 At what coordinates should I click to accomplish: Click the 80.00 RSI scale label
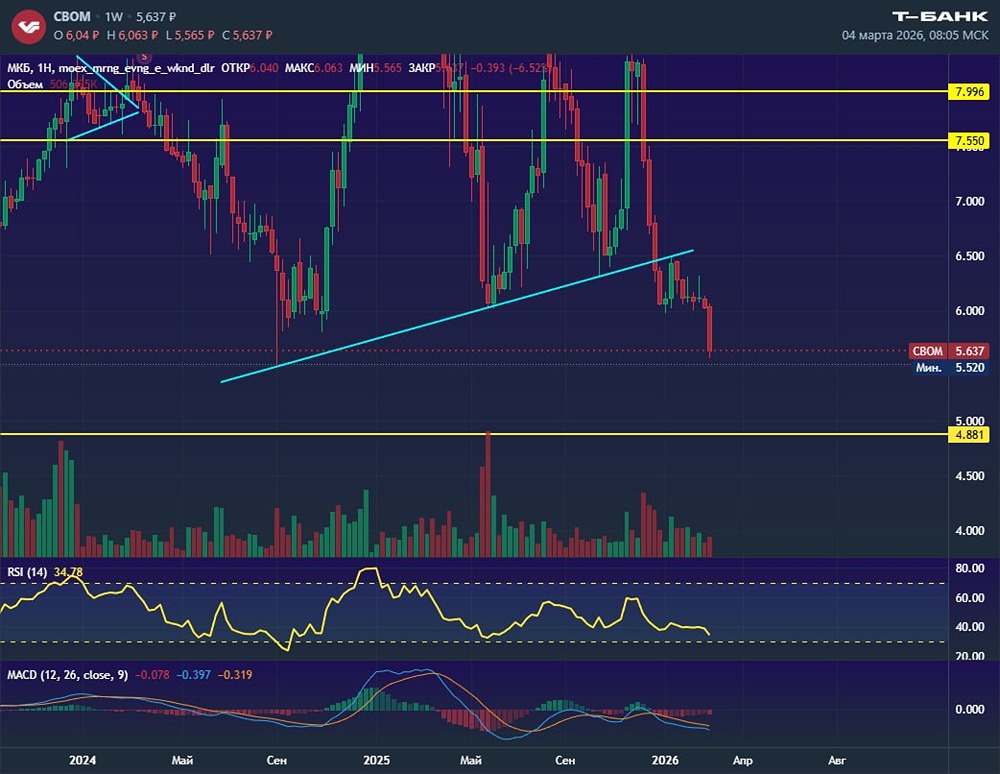(x=969, y=568)
